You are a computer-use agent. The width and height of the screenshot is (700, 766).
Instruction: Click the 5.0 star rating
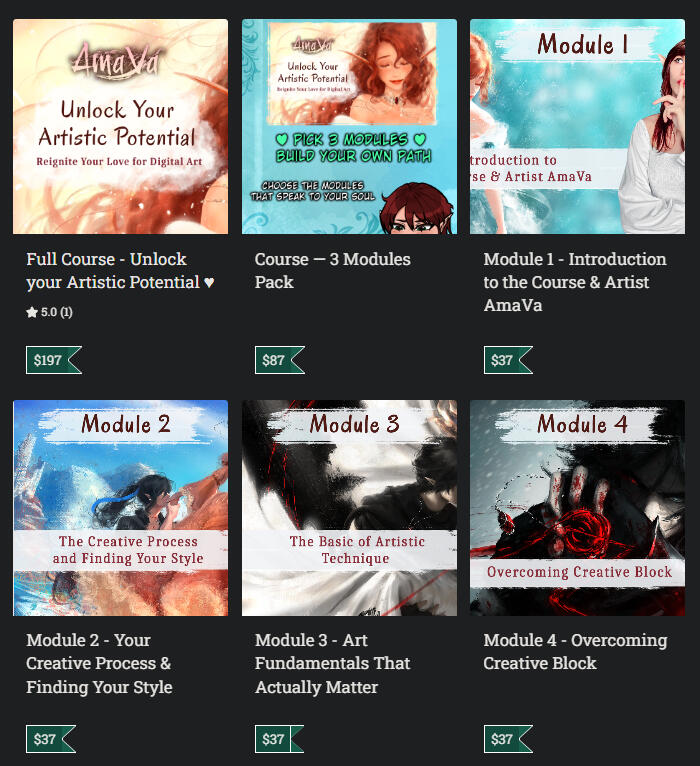coord(49,312)
